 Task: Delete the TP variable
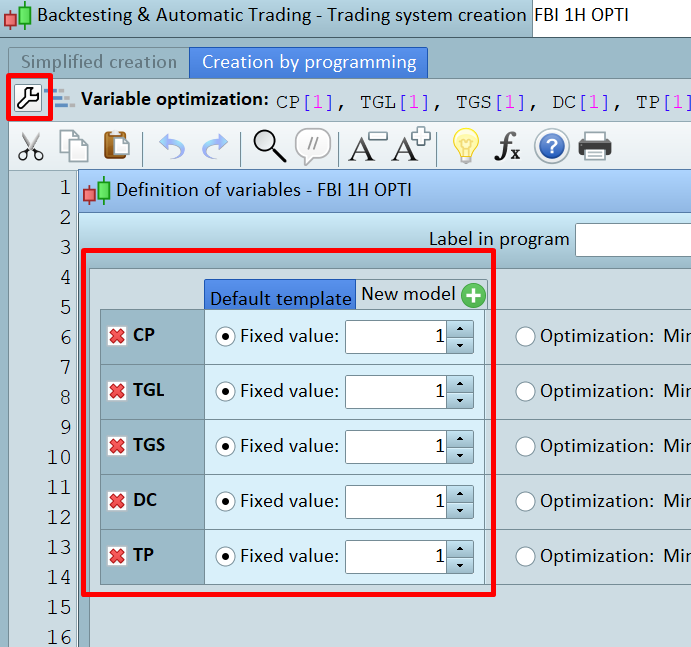point(117,556)
